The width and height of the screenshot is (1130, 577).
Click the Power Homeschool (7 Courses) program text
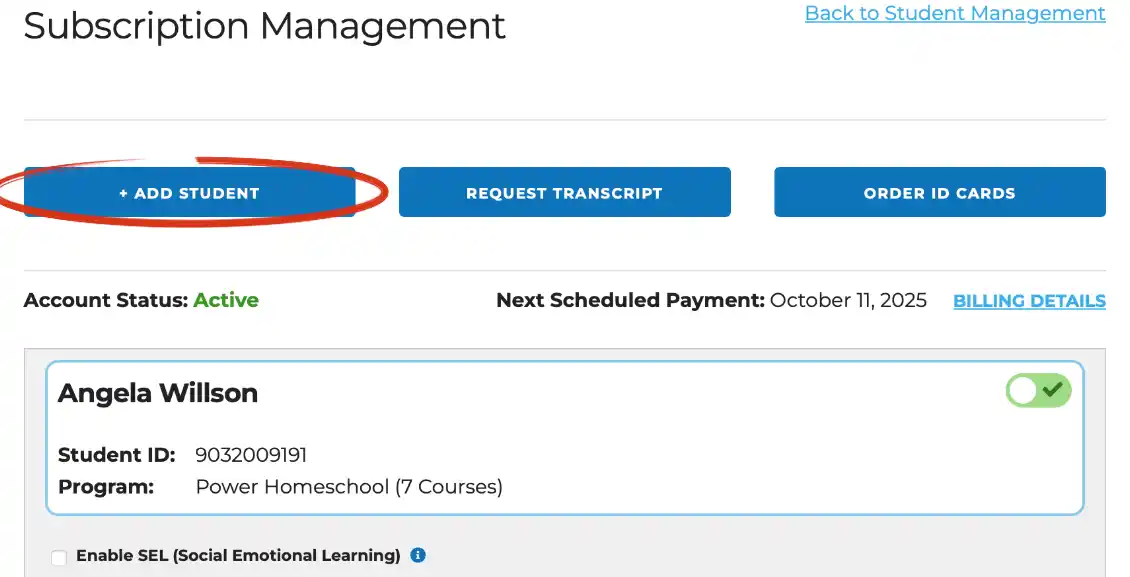(349, 487)
